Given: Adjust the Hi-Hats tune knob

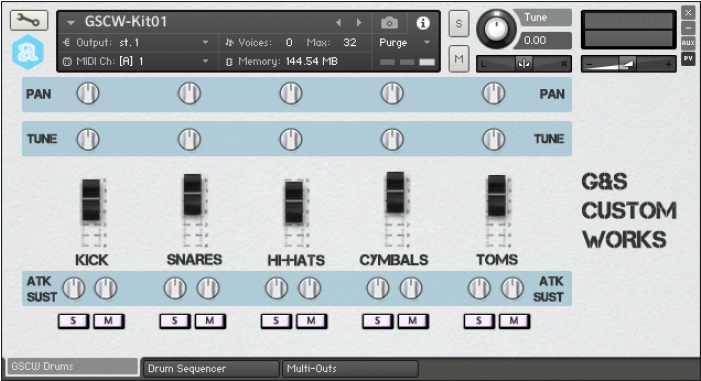Looking at the screenshot, I should click(x=291, y=139).
